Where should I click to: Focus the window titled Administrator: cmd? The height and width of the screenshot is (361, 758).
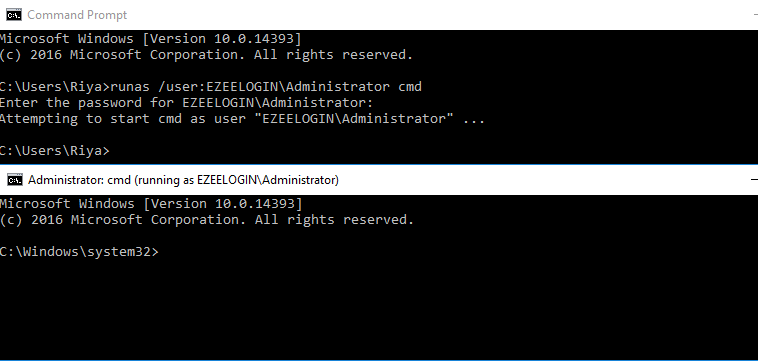point(183,180)
